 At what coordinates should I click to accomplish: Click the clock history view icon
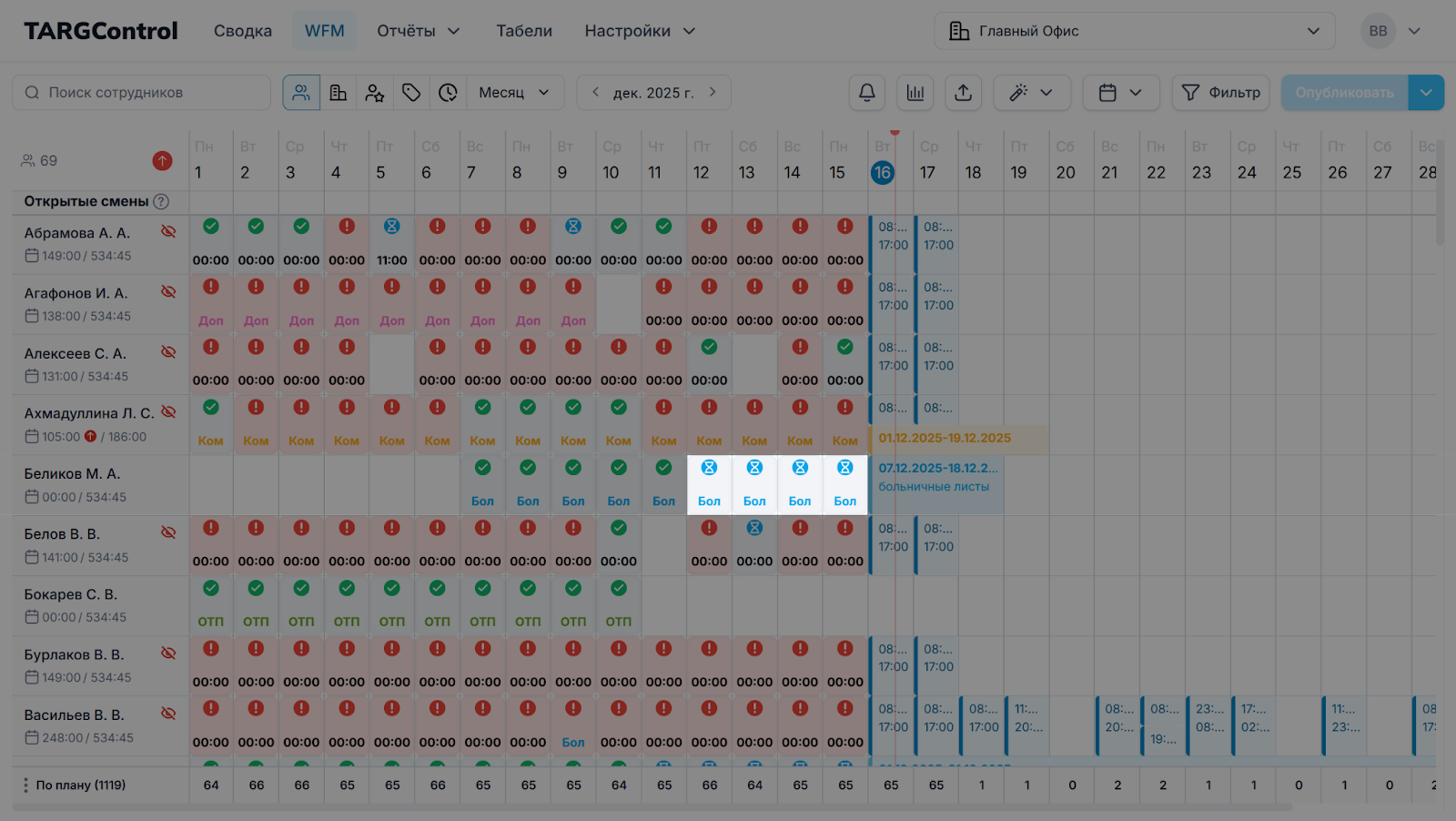point(448,93)
